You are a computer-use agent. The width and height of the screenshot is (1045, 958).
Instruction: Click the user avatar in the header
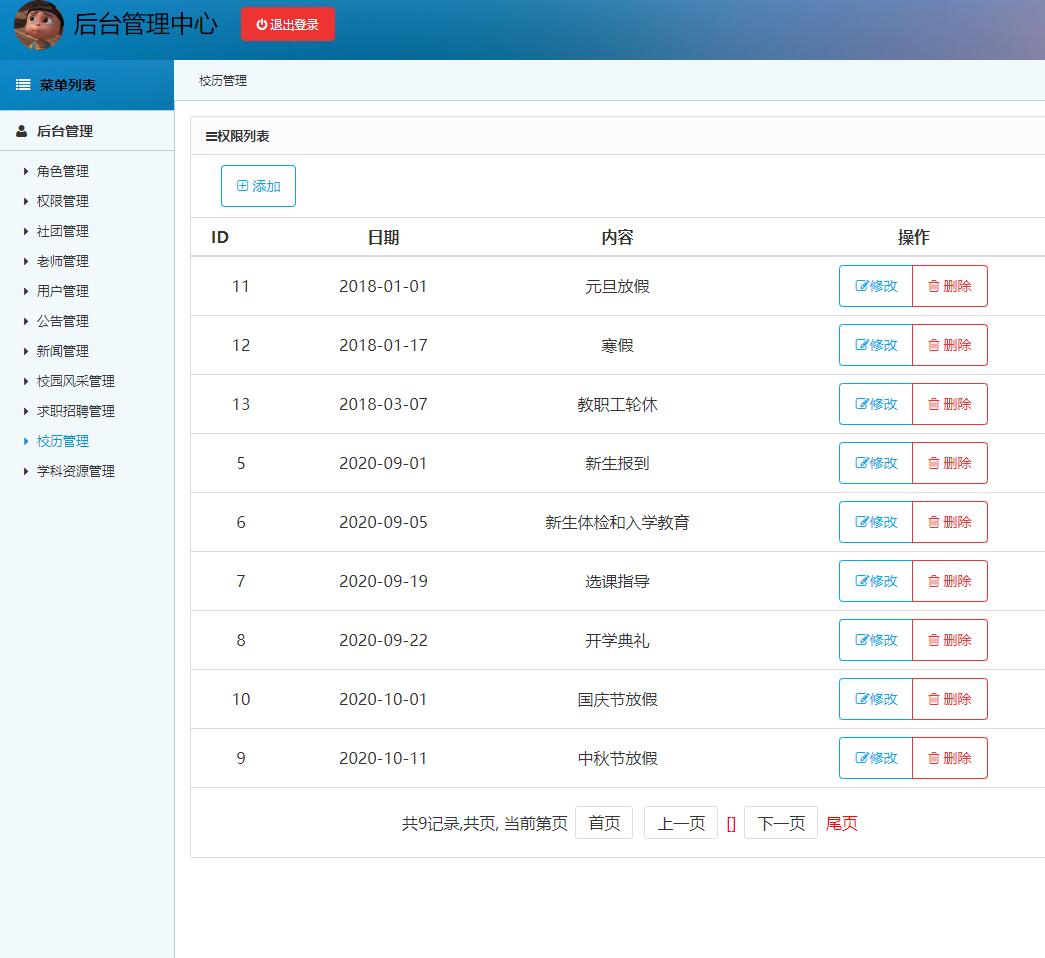pos(38,26)
